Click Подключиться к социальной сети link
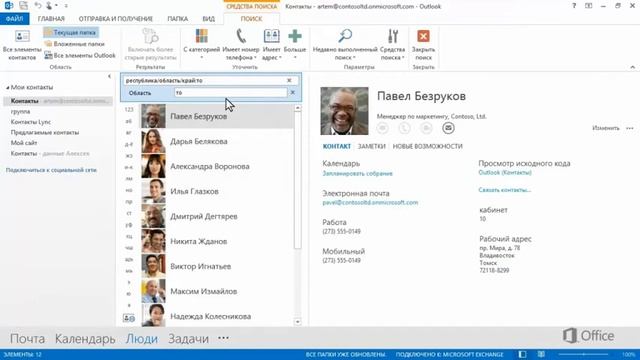The width and height of the screenshot is (640, 360). pyautogui.click(x=51, y=170)
